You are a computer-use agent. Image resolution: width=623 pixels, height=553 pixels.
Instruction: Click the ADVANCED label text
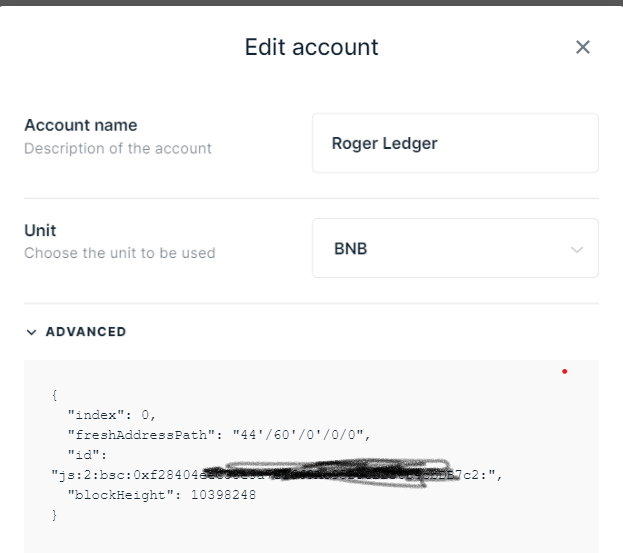86,332
